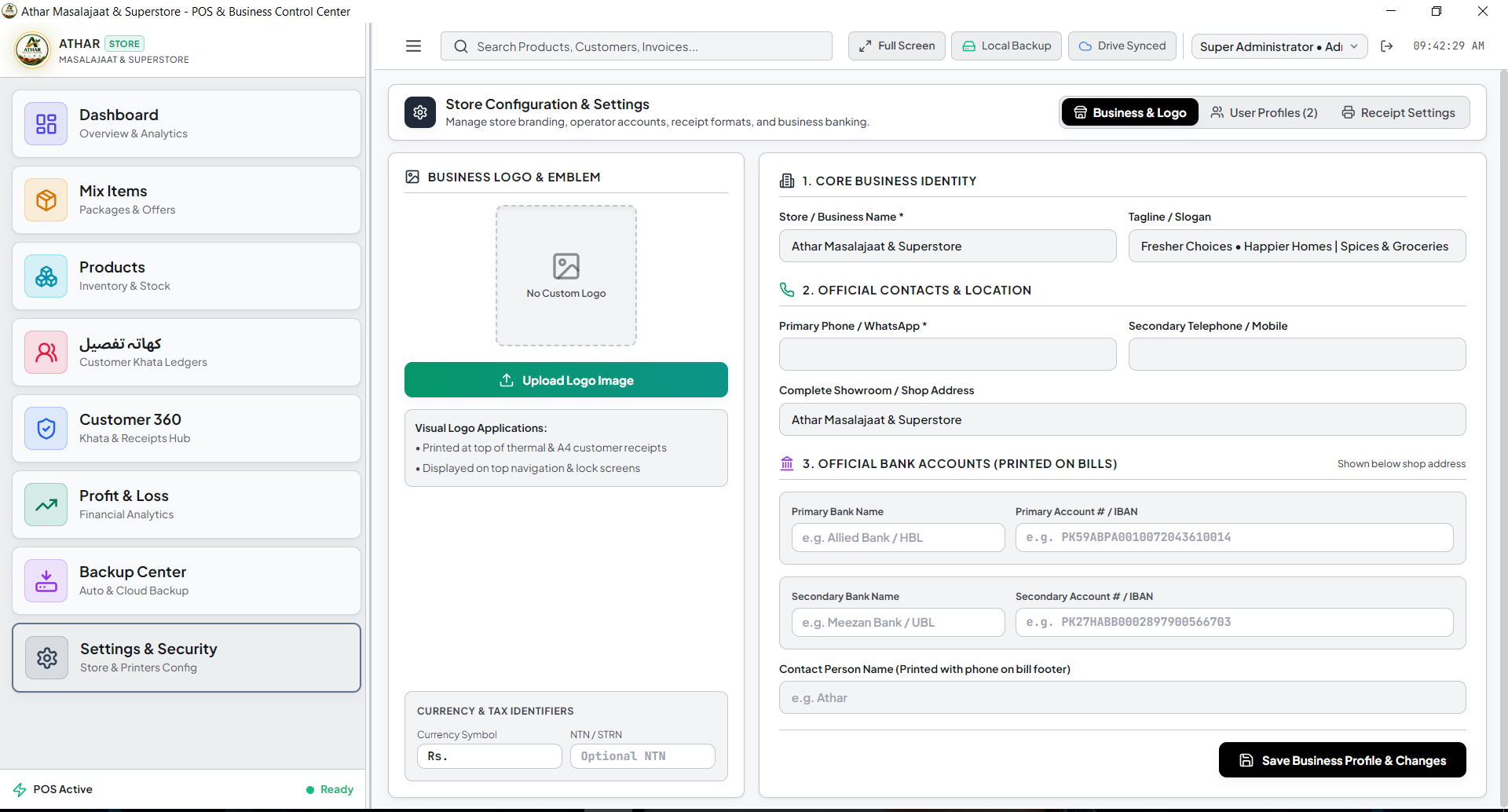Click Secondary Telephone / Mobile field
Viewport: 1508px width, 812px height.
1298,354
